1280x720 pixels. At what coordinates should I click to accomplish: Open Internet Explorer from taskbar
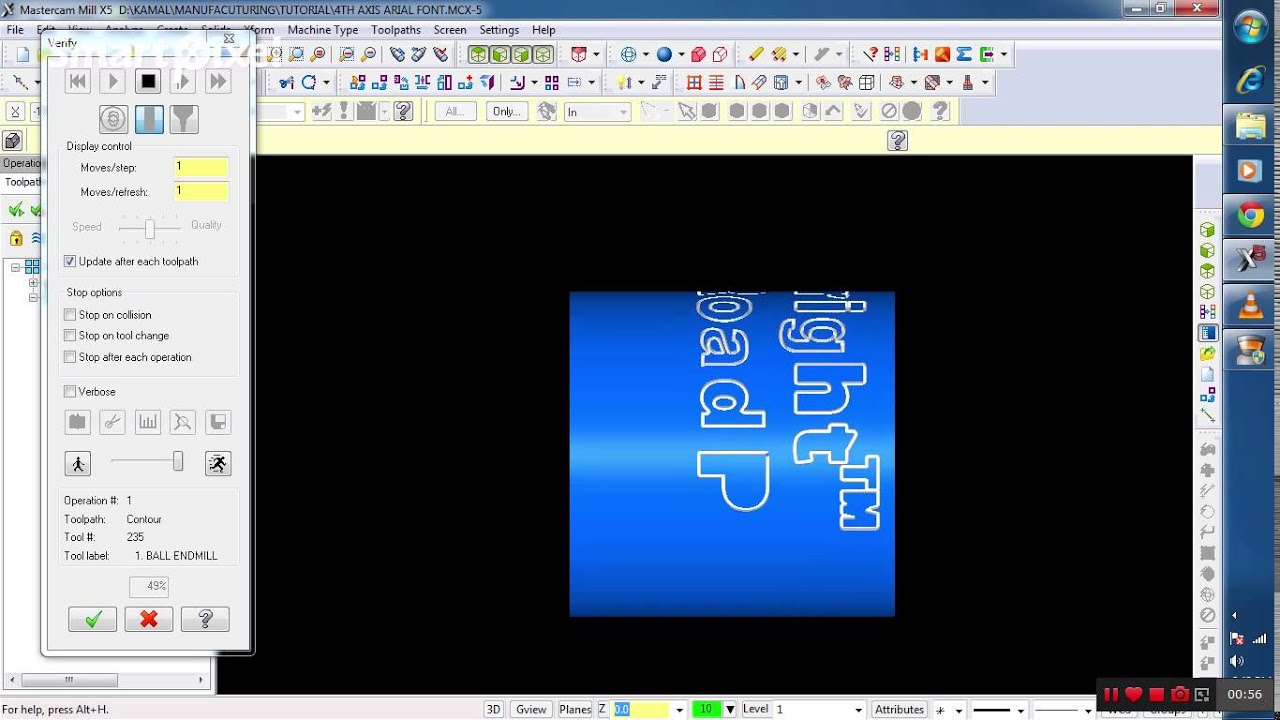point(1250,80)
